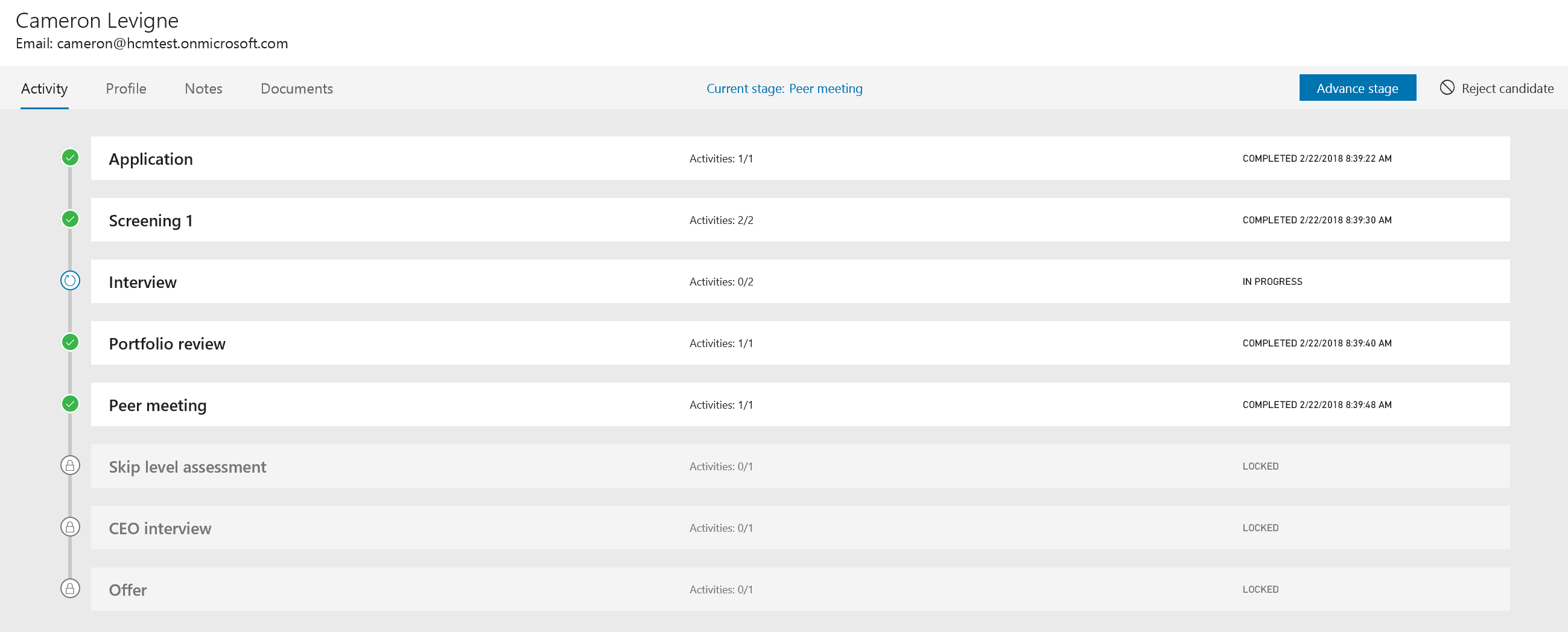Screen dimensions: 1568x632
Task: Click the green checkmark next to Portfolio review
Action: pos(70,342)
